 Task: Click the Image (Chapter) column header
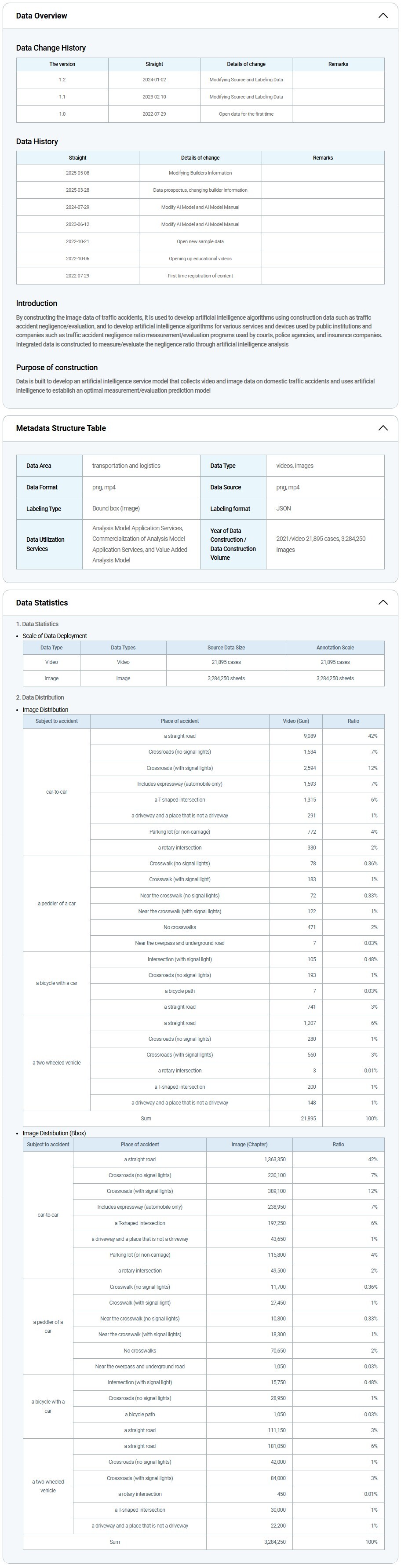249,1145
